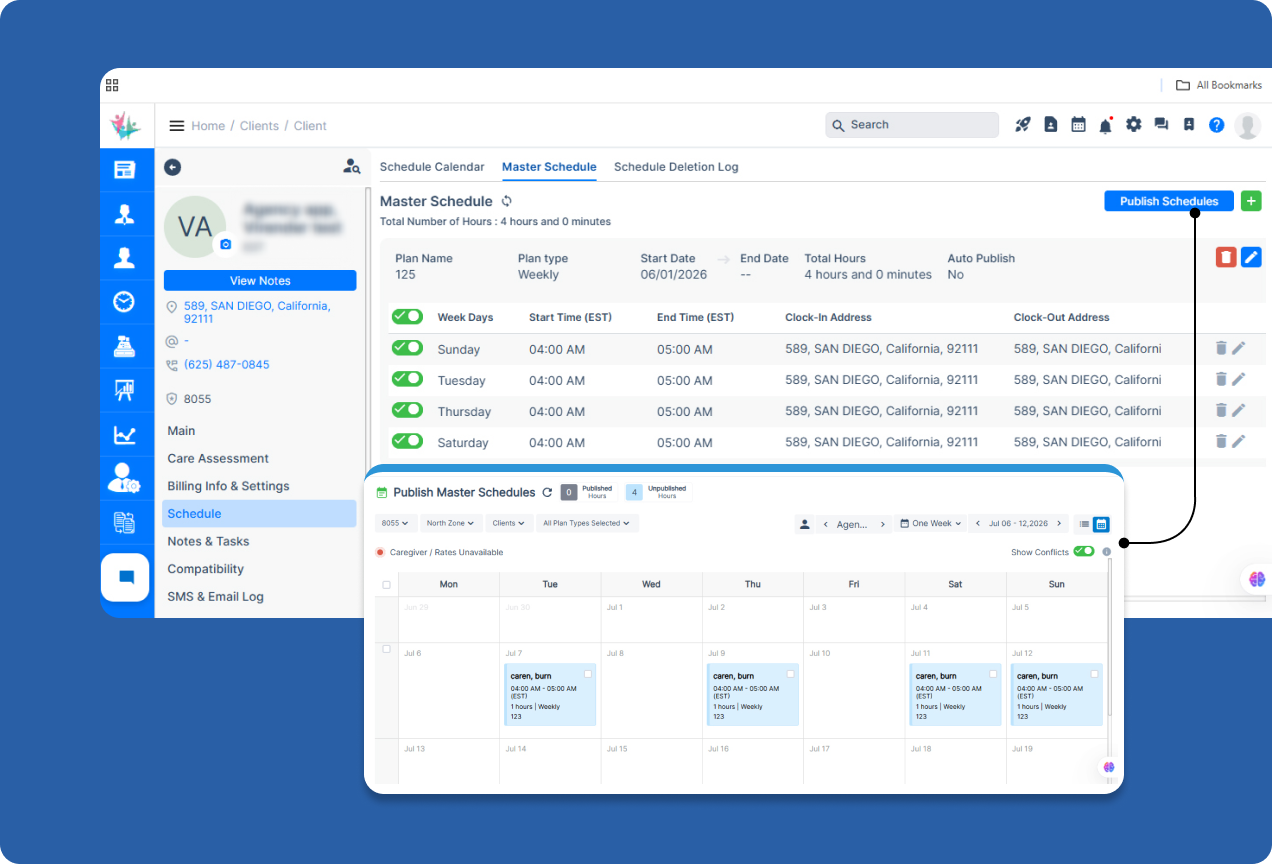The width and height of the screenshot is (1272, 864).
Task: Open the presentation board icon in sidebar
Action: pyautogui.click(x=124, y=390)
